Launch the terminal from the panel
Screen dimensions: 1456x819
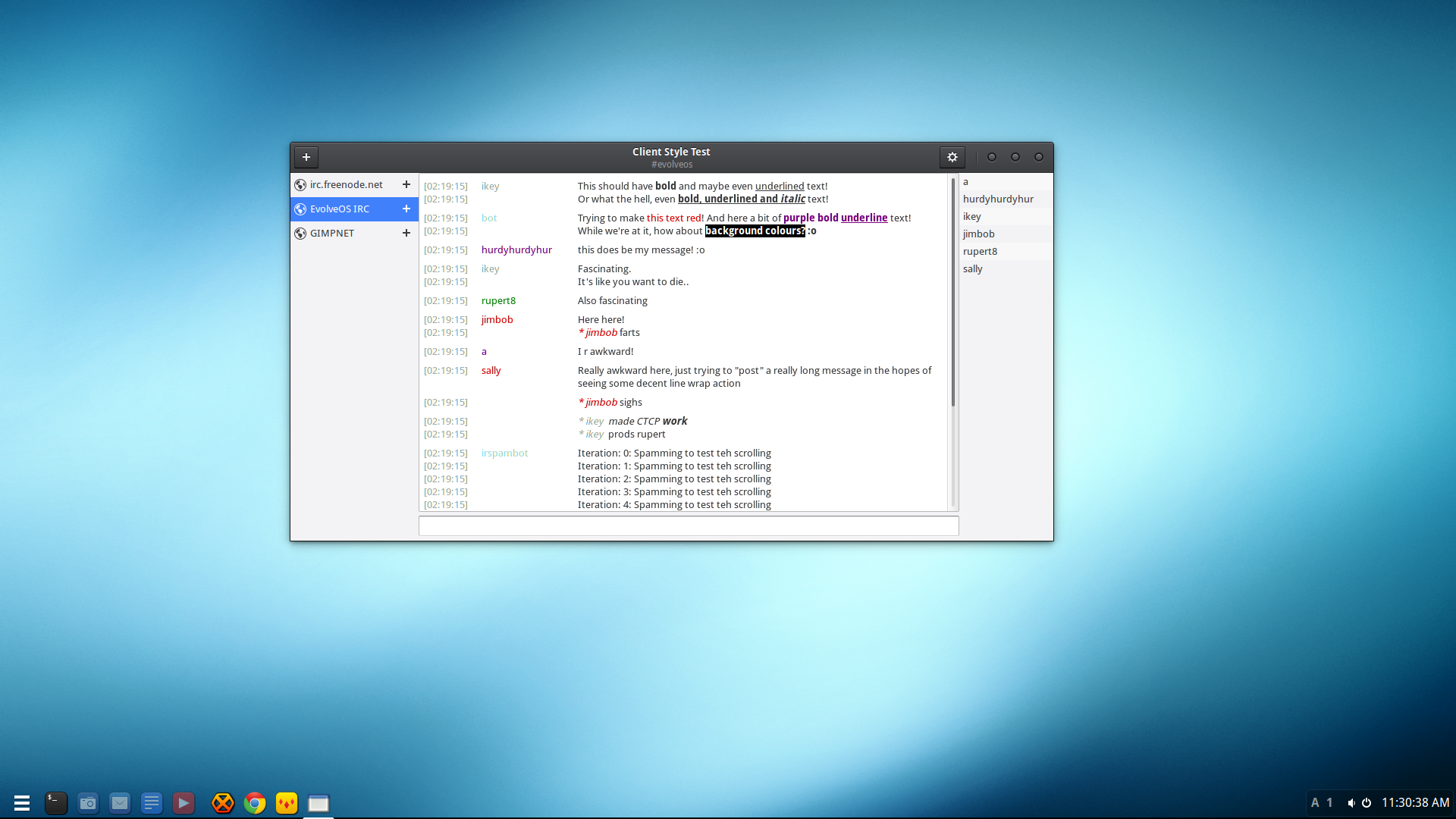coord(56,803)
